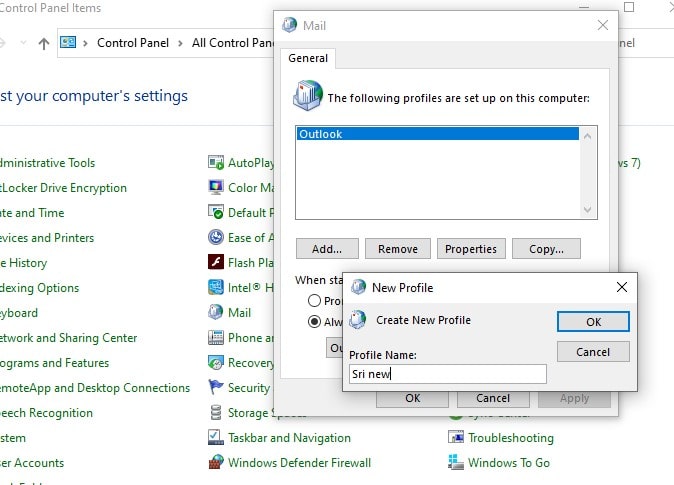Open Devices and Printers link
Viewport: 674px width, 485px height.
tap(46, 237)
